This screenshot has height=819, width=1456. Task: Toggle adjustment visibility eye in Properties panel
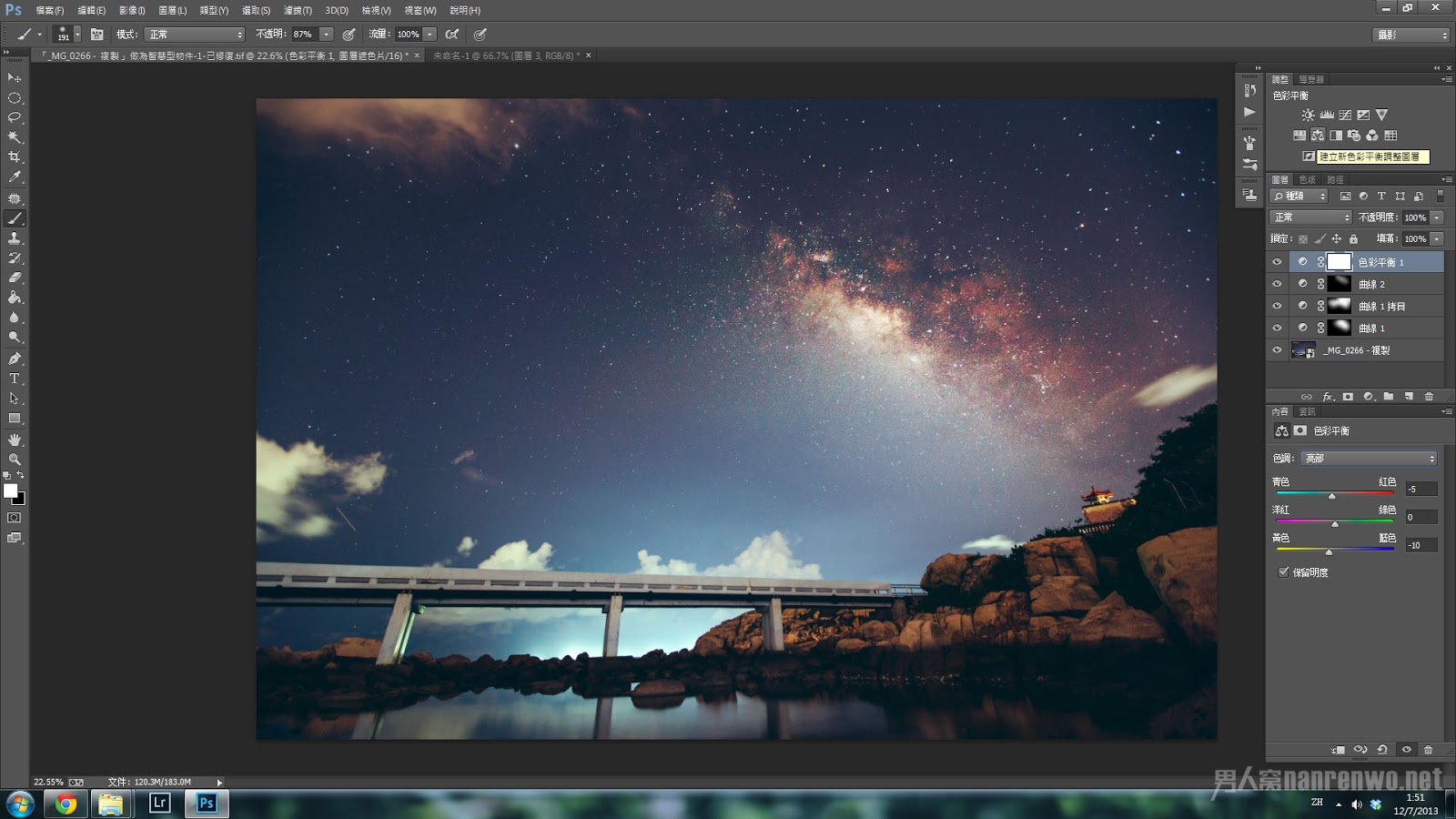(x=1406, y=750)
